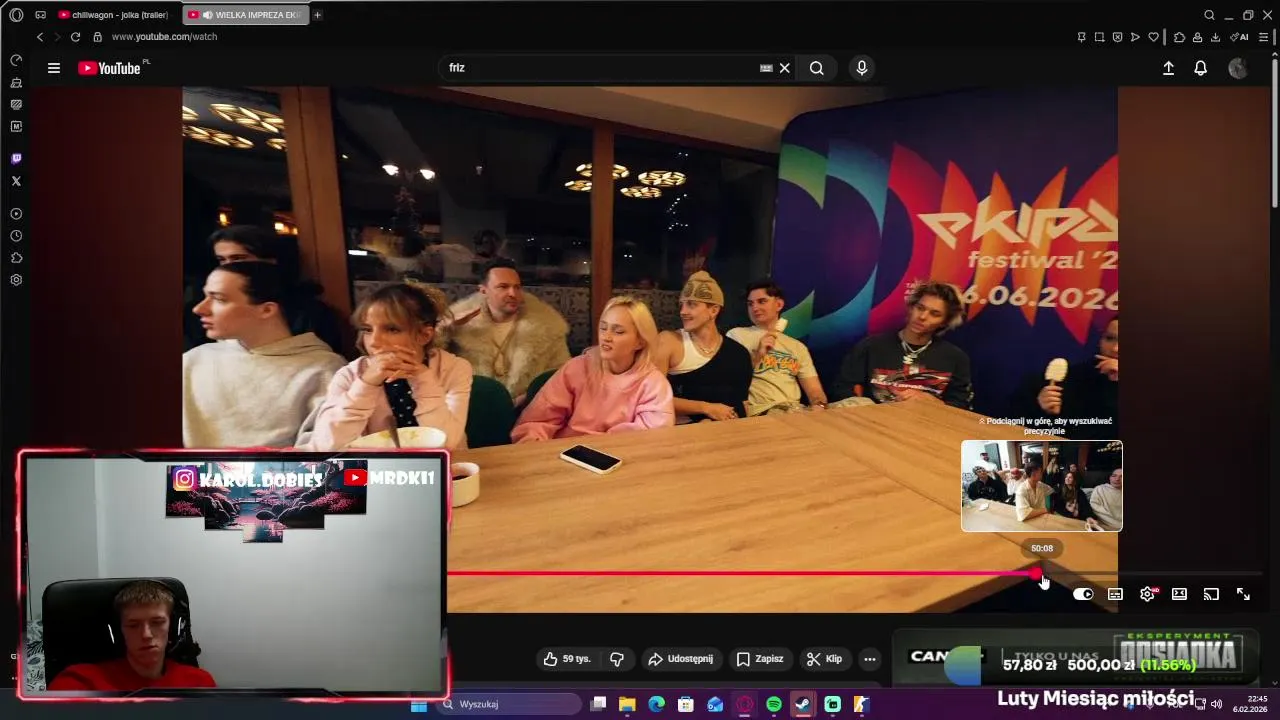The height and width of the screenshot is (720, 1280).
Task: Select the WIELKA IMPREZA EKIPY tab
Action: point(245,15)
